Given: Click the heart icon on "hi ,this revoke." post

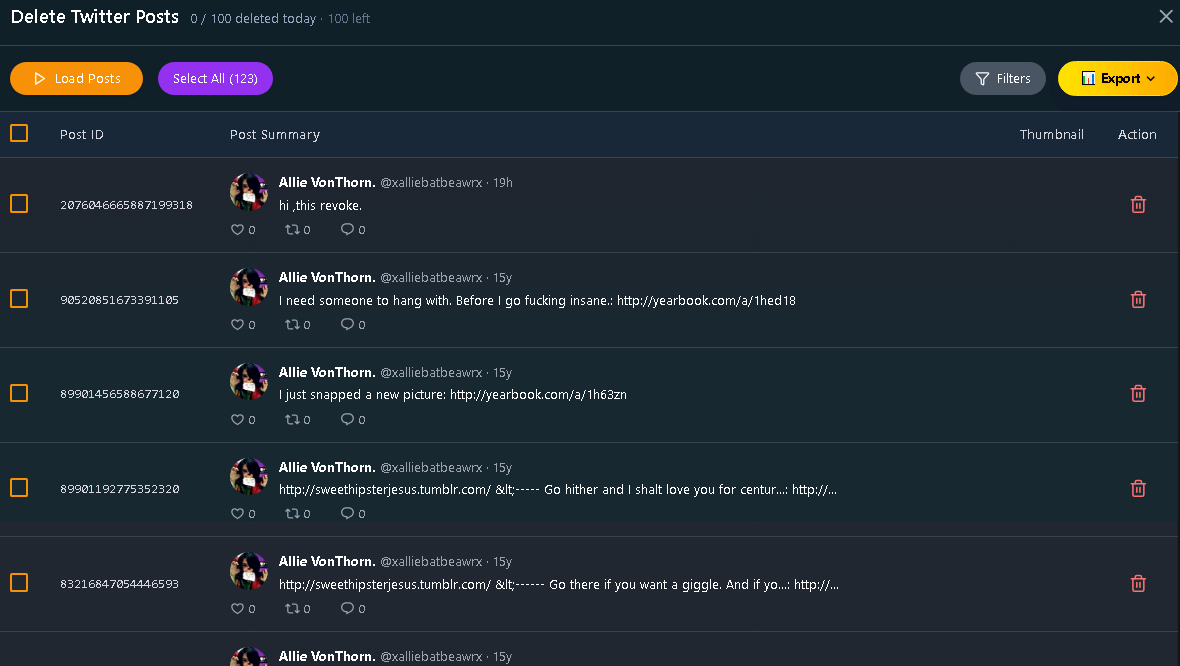Looking at the screenshot, I should (x=237, y=230).
